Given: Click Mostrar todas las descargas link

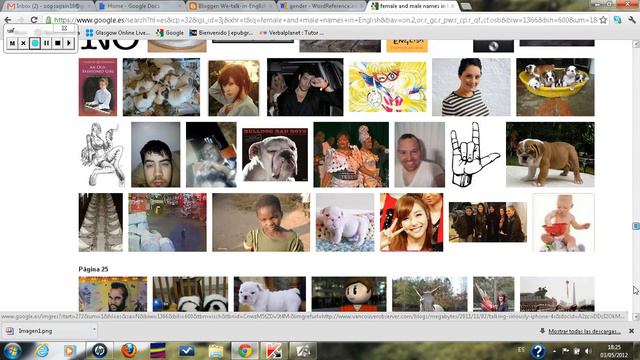Looking at the screenshot, I should [x=584, y=331].
